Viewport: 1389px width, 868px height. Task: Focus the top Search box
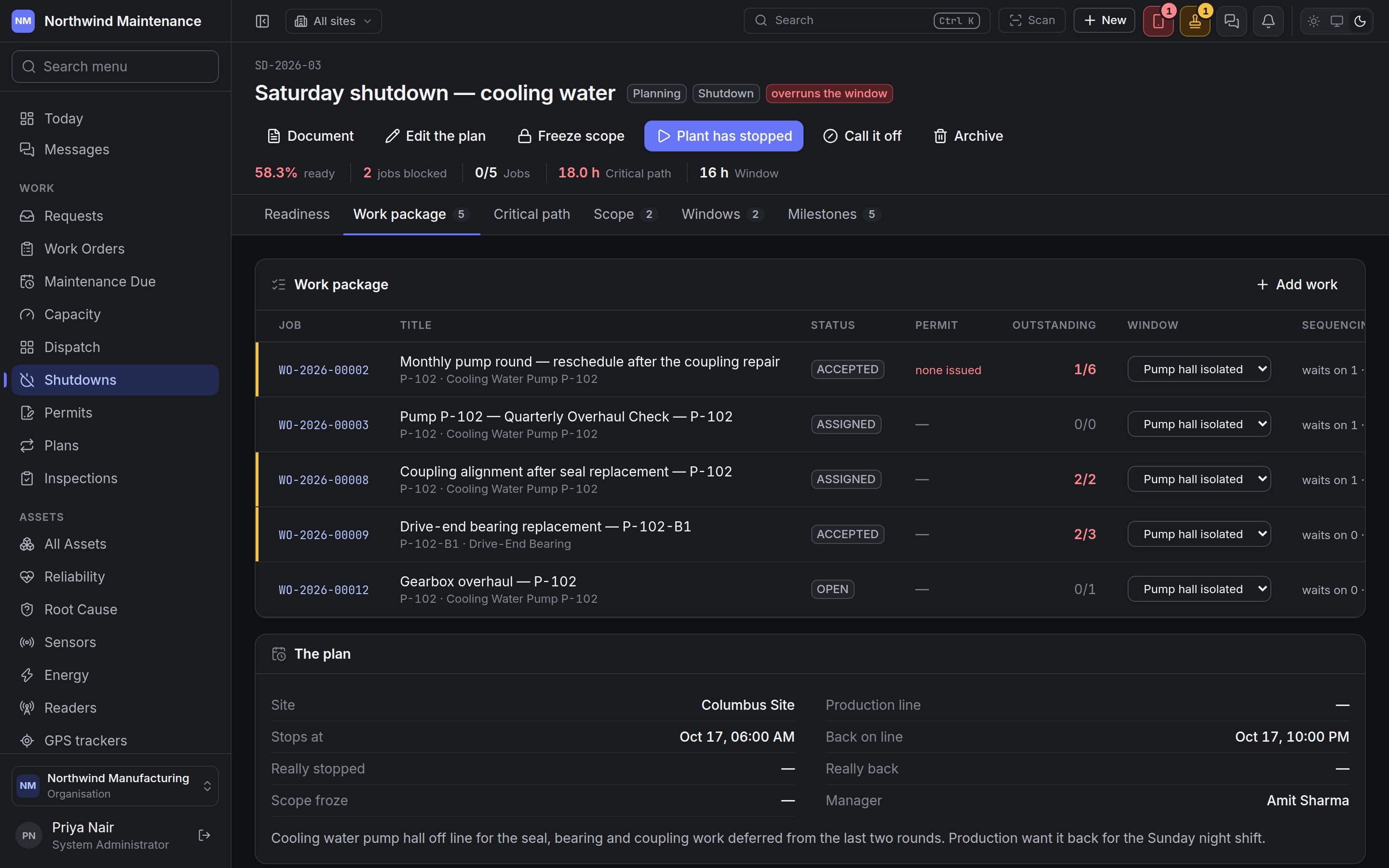pyautogui.click(x=867, y=21)
